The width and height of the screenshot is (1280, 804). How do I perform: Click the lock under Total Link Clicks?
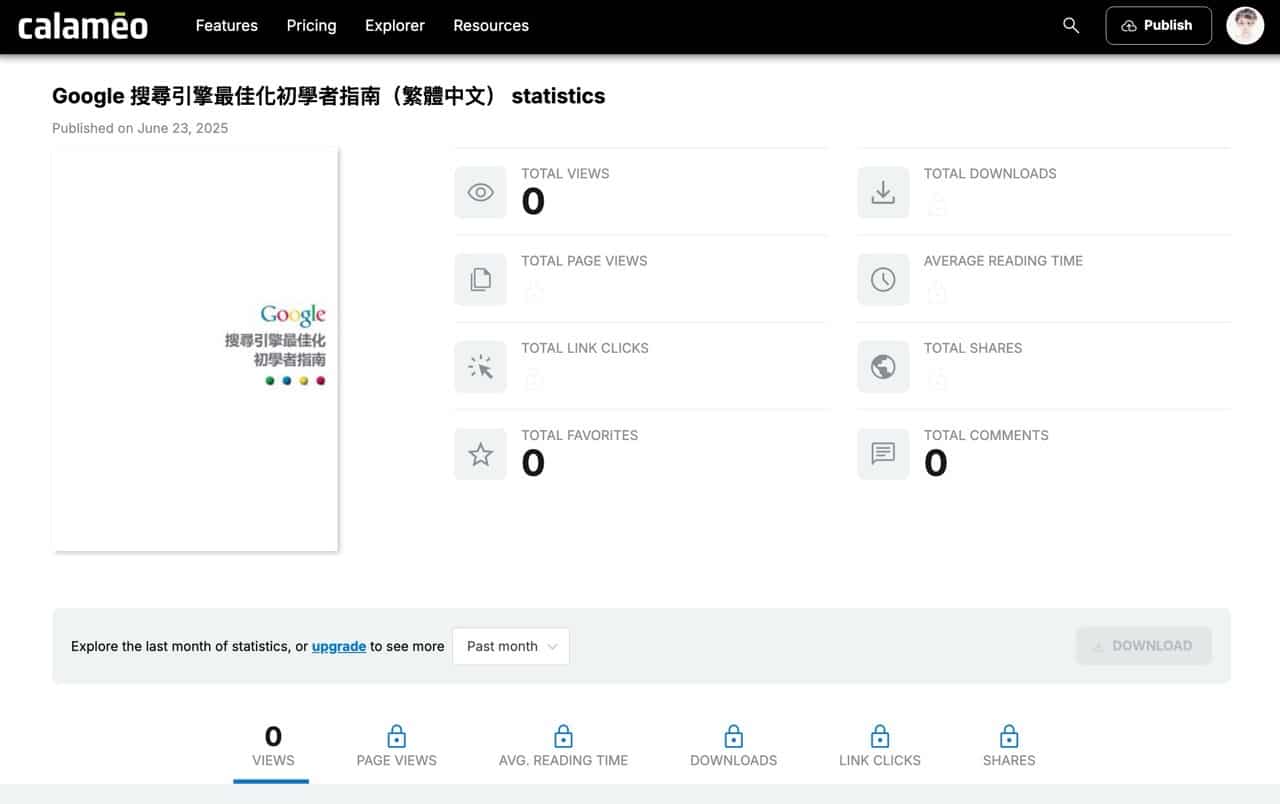[x=534, y=378]
